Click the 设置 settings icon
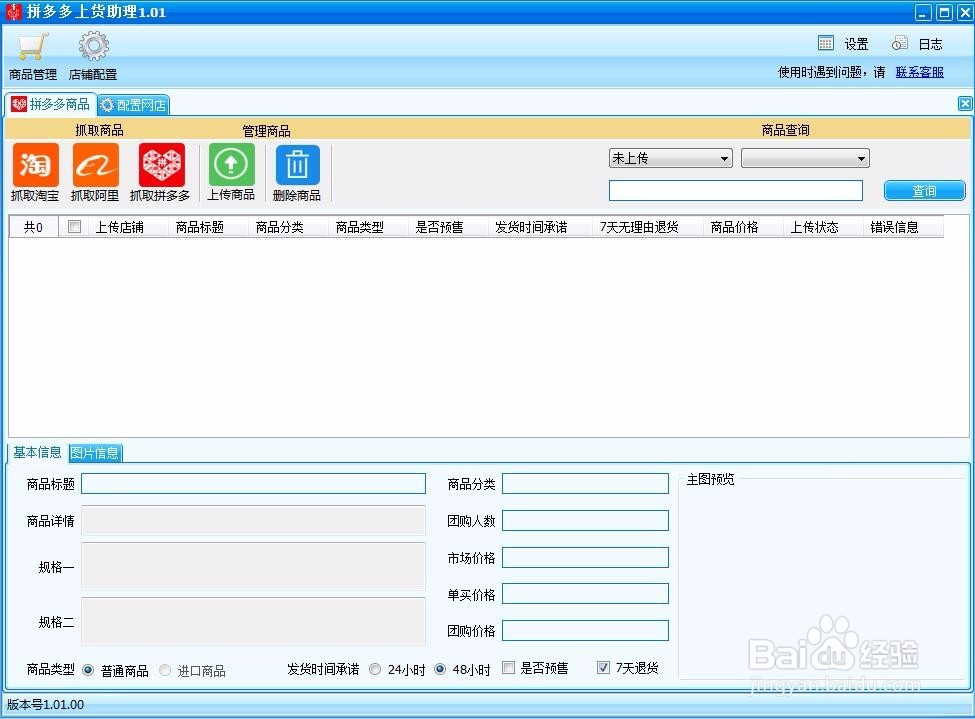Image resolution: width=975 pixels, height=719 pixels. coord(825,43)
